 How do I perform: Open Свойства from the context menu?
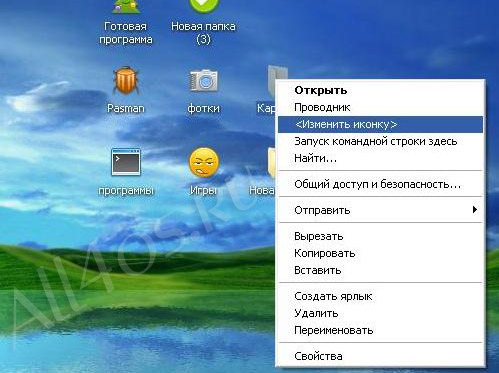pos(380,356)
